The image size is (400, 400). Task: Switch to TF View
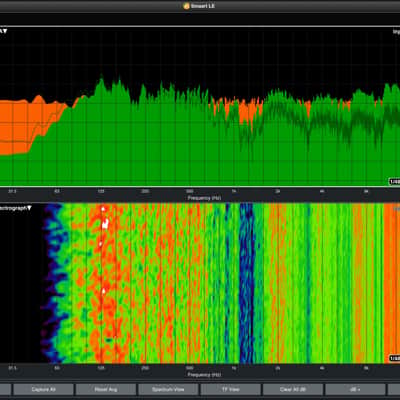click(x=230, y=389)
